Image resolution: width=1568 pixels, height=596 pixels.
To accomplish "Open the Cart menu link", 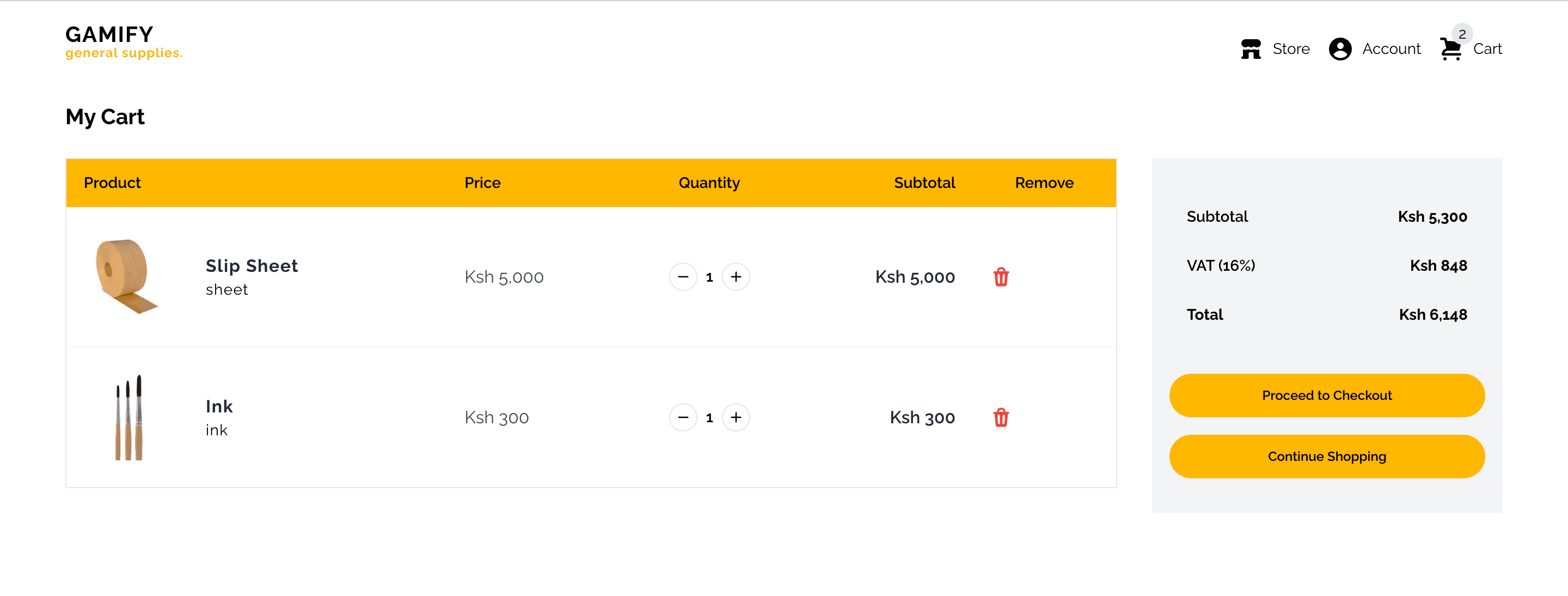I will (1487, 48).
